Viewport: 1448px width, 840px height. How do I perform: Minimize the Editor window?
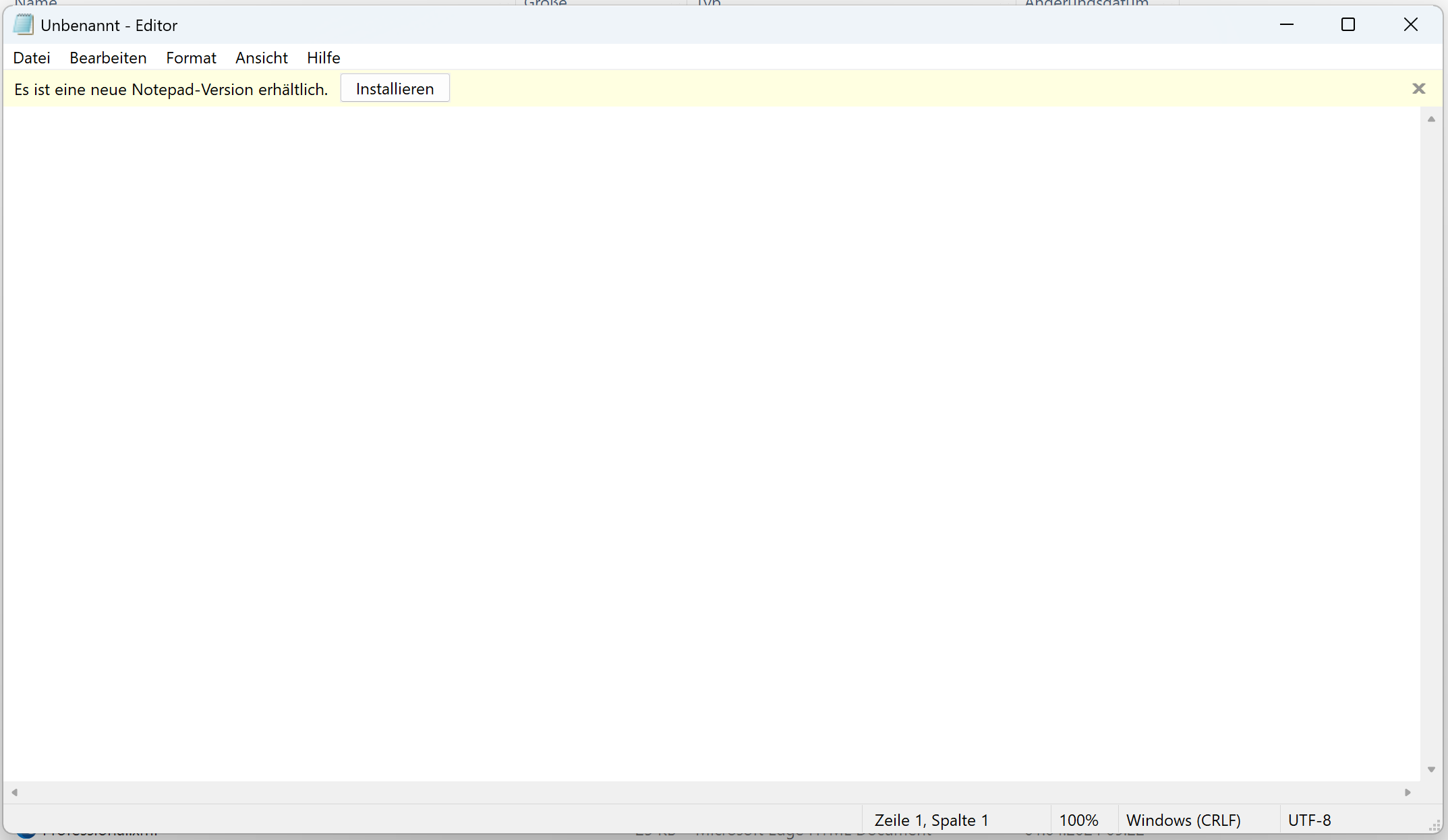1286,25
